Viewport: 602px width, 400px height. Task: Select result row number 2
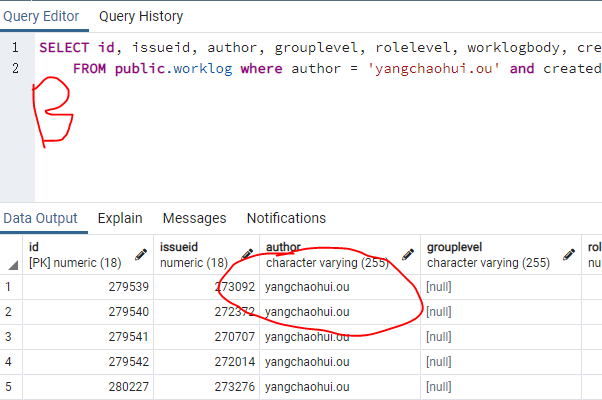coord(11,312)
